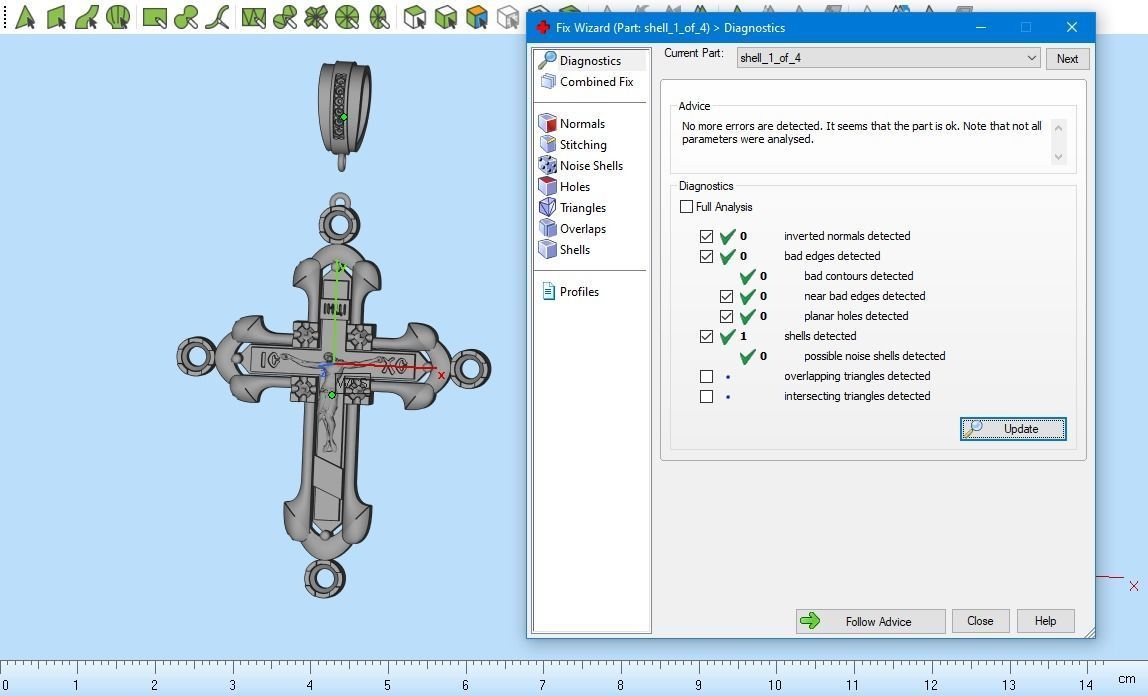Image resolution: width=1148 pixels, height=696 pixels.
Task: Choose the rectangle mark tool in toolbar
Action: click(x=154, y=17)
